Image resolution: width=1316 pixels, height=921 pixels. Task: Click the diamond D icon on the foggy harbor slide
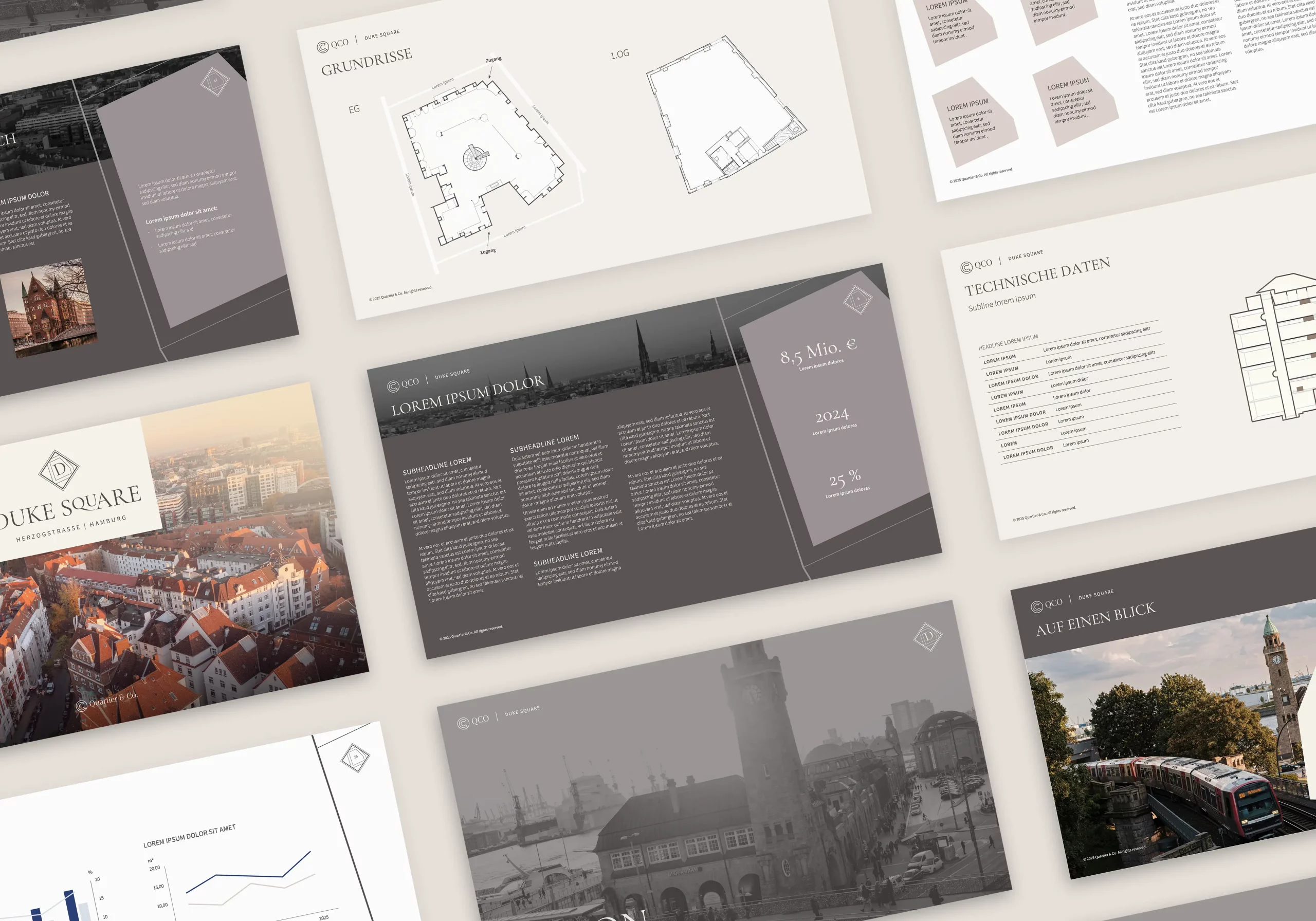(927, 636)
